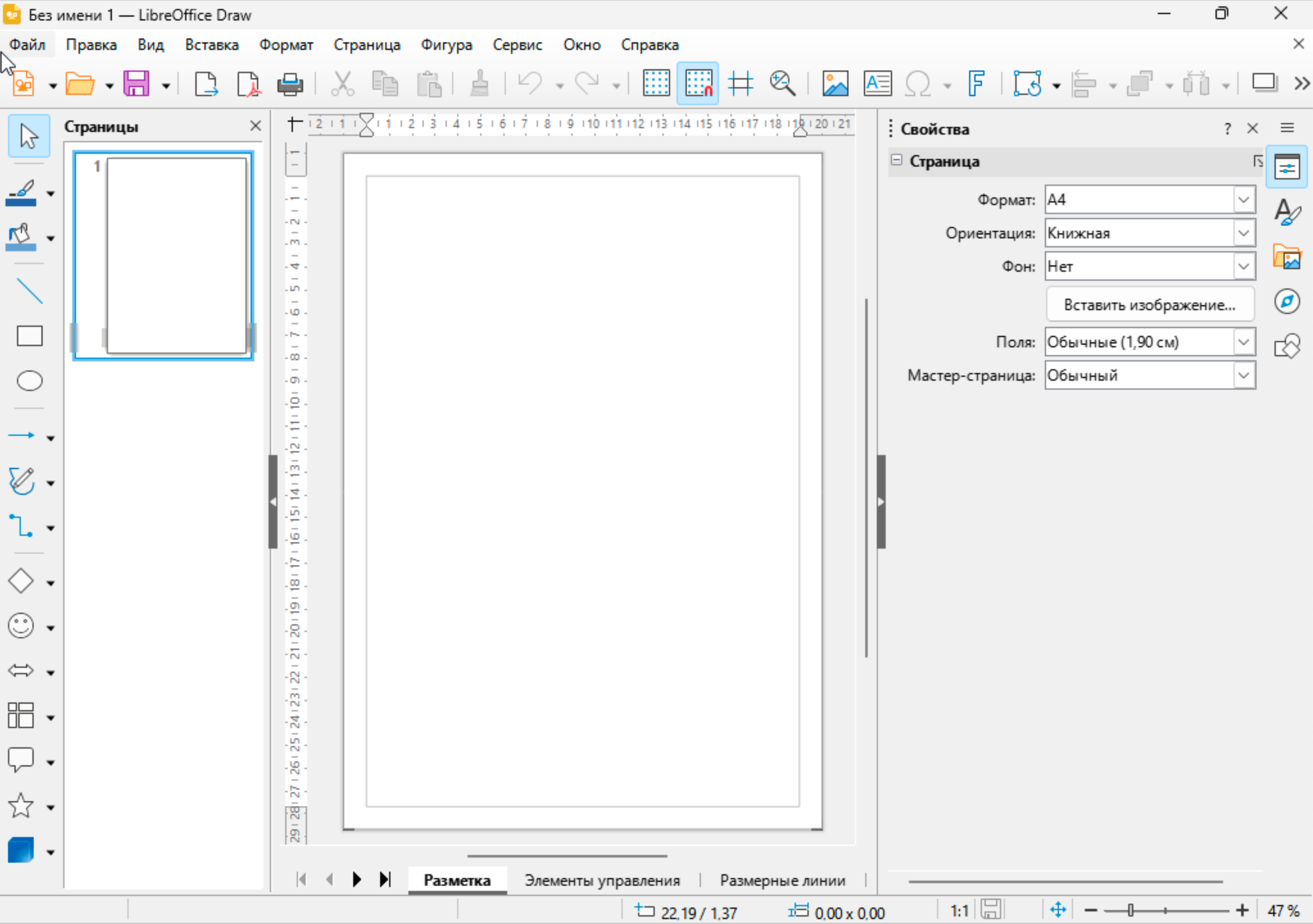Click the zoom in plus button
This screenshot has width=1313, height=924.
pos(1242,910)
